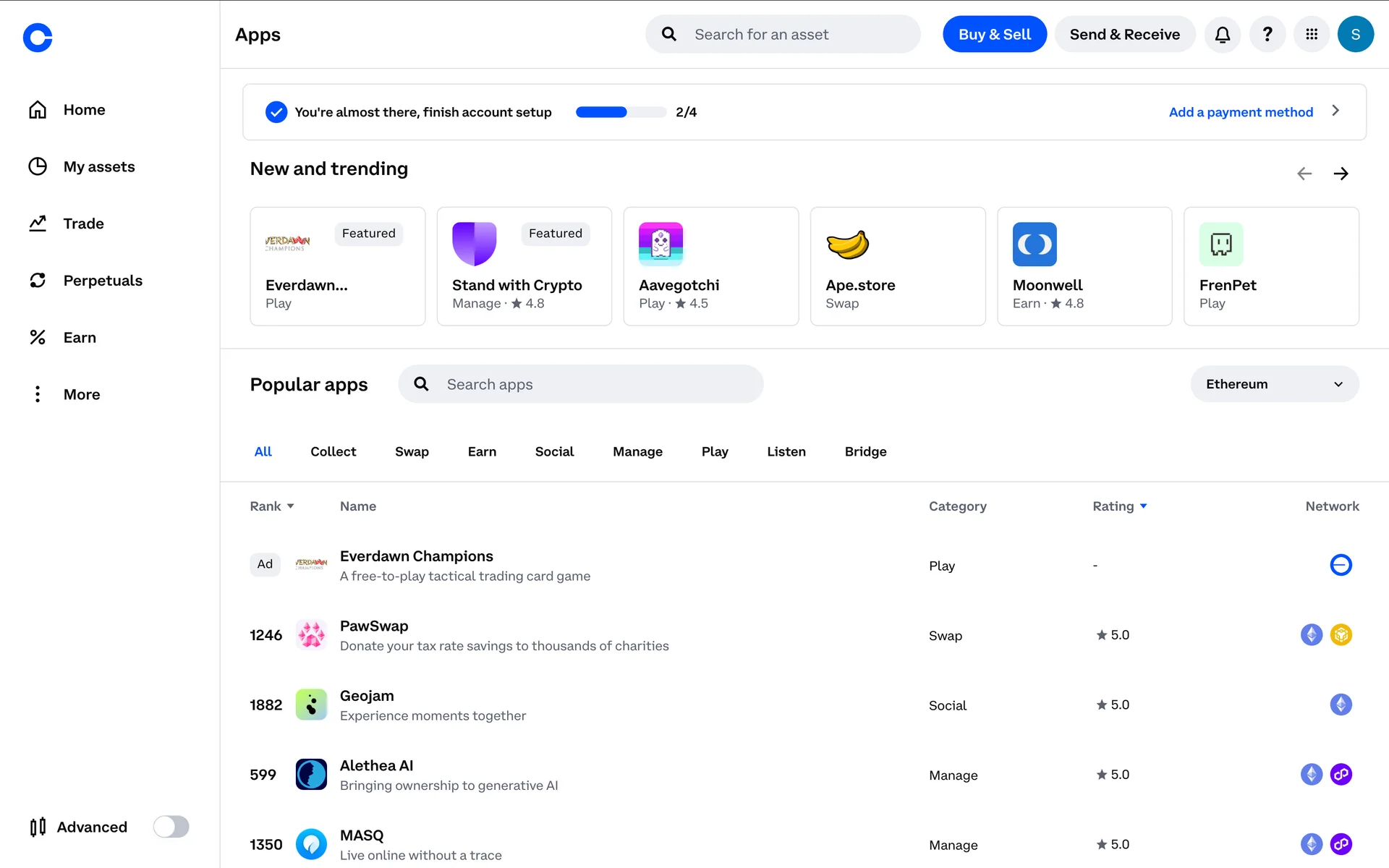Open the user profile avatar
The height and width of the screenshot is (868, 1389).
[x=1355, y=34]
